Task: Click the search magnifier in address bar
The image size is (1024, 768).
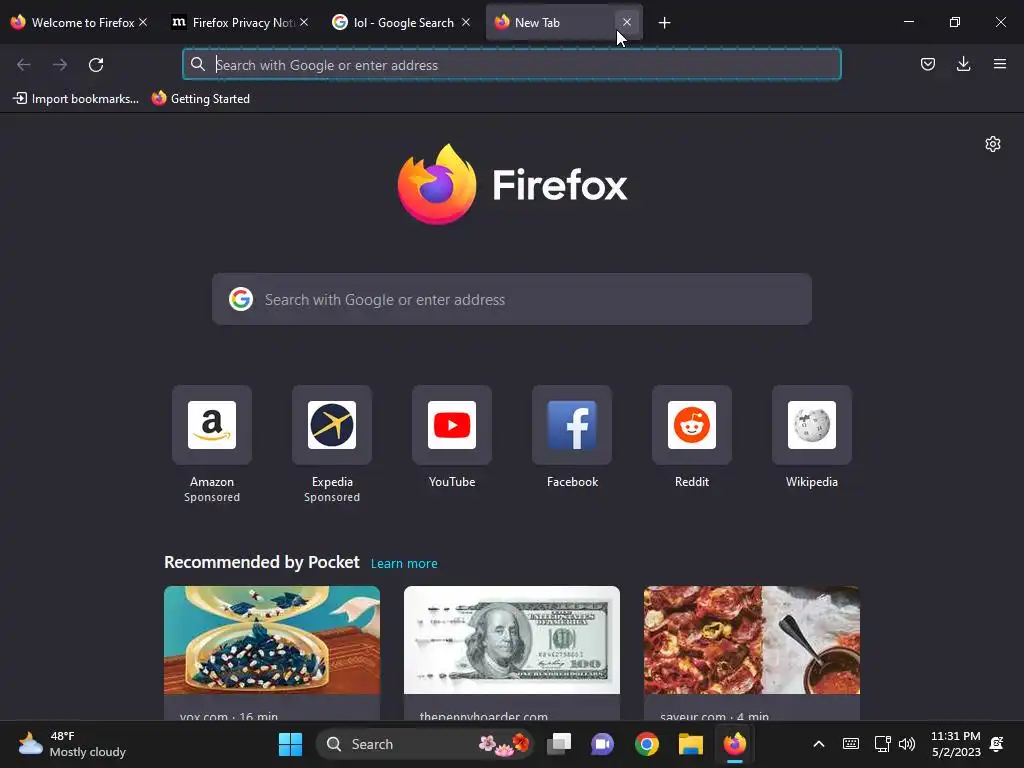Action: [x=198, y=64]
